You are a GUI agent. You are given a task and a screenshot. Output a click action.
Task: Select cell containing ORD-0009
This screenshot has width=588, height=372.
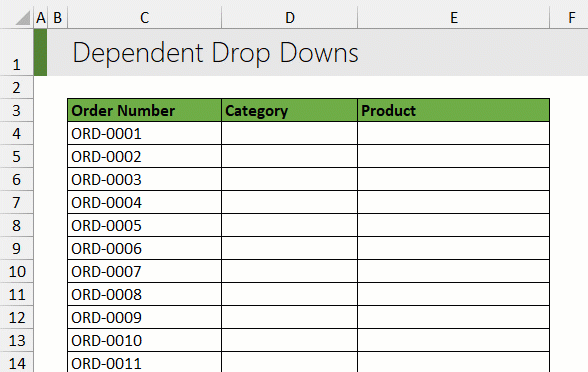click(144, 318)
